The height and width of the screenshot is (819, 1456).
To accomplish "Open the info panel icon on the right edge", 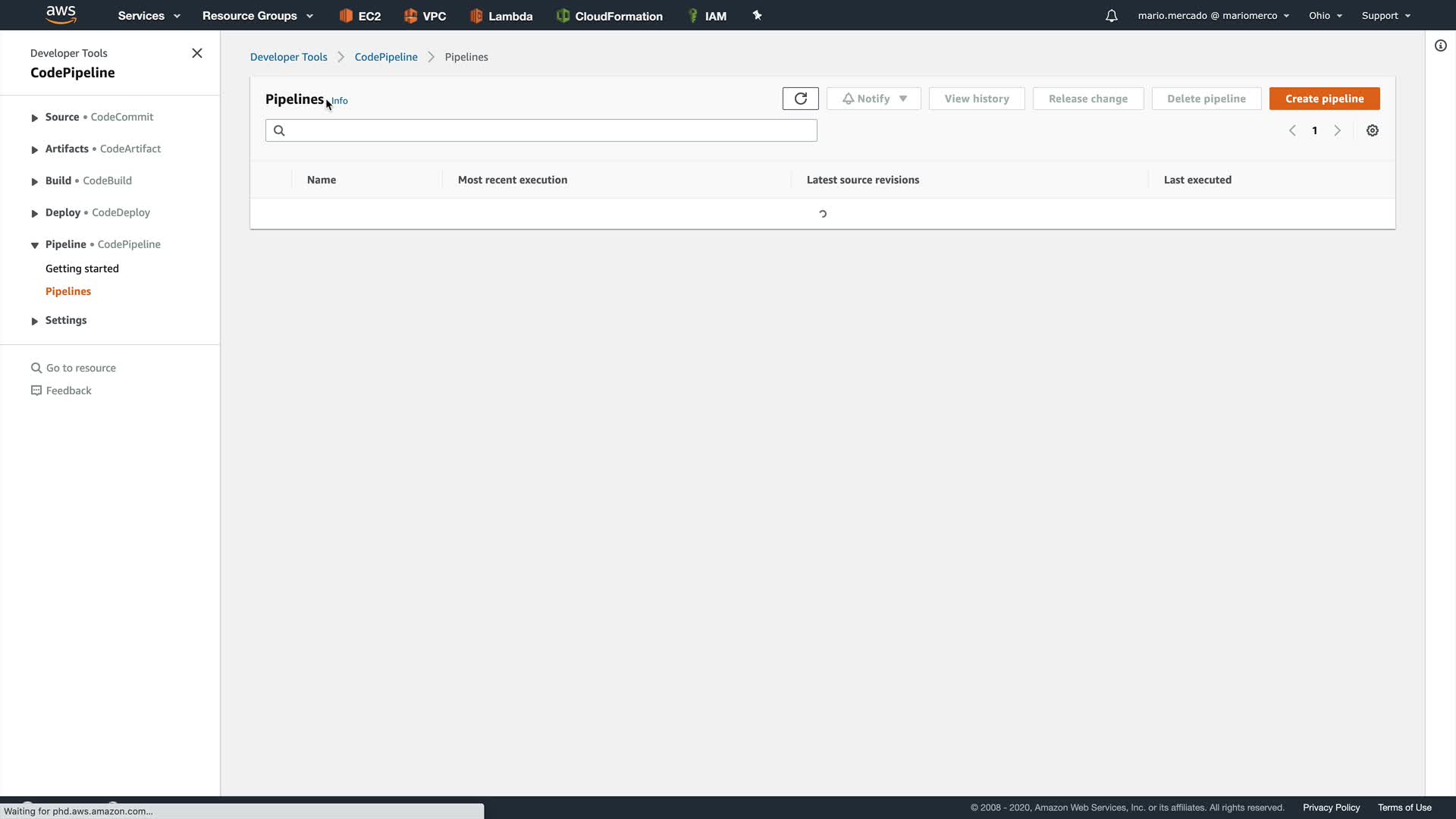I will coord(1440,45).
